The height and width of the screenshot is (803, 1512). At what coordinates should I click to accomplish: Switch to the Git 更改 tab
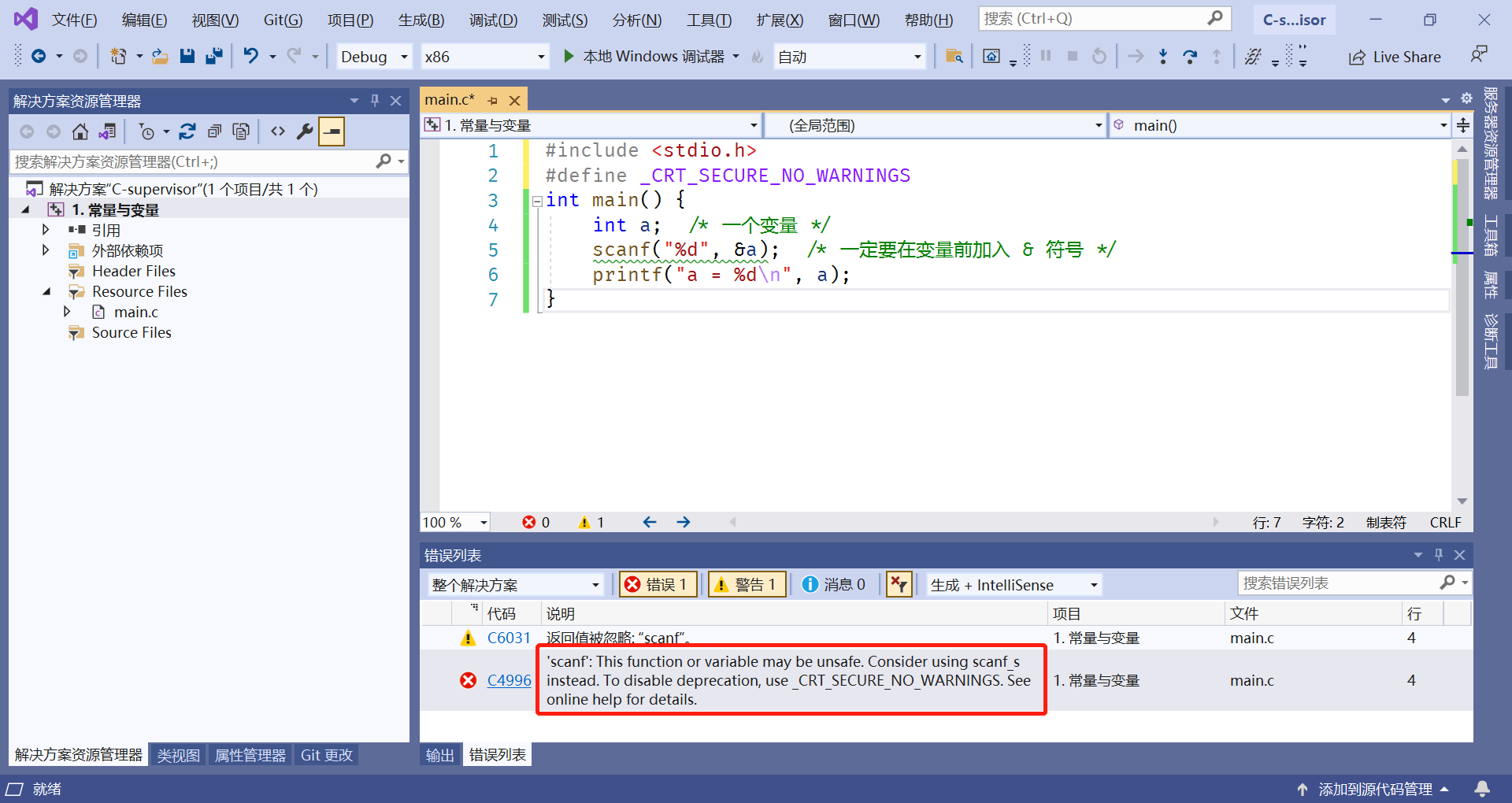(x=327, y=755)
